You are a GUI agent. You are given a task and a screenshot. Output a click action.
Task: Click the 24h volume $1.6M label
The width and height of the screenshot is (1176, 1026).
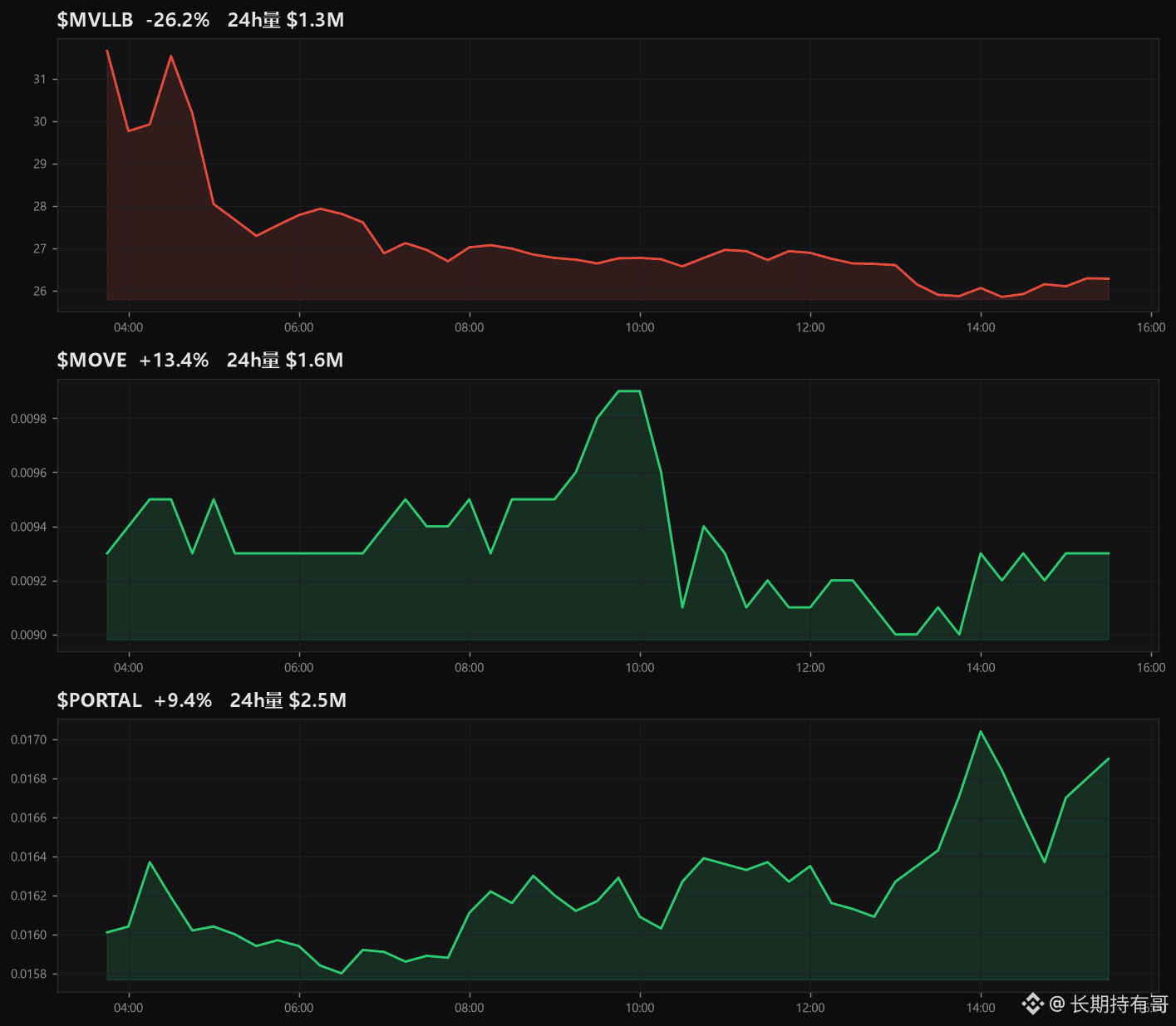[285, 360]
